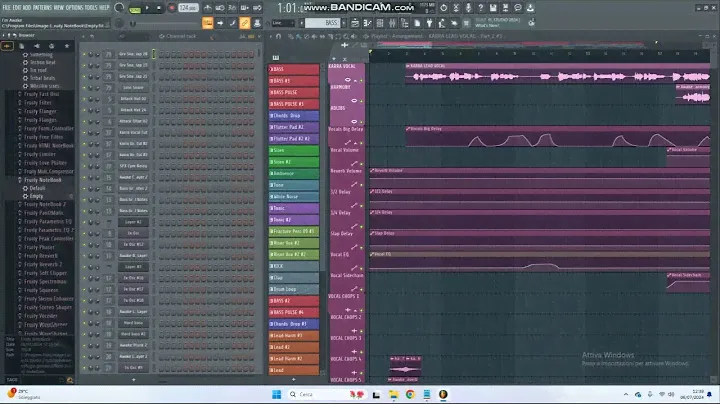This screenshot has height=404, width=720.
Task: Click the tempo 124 BPM field
Action: coord(187,8)
